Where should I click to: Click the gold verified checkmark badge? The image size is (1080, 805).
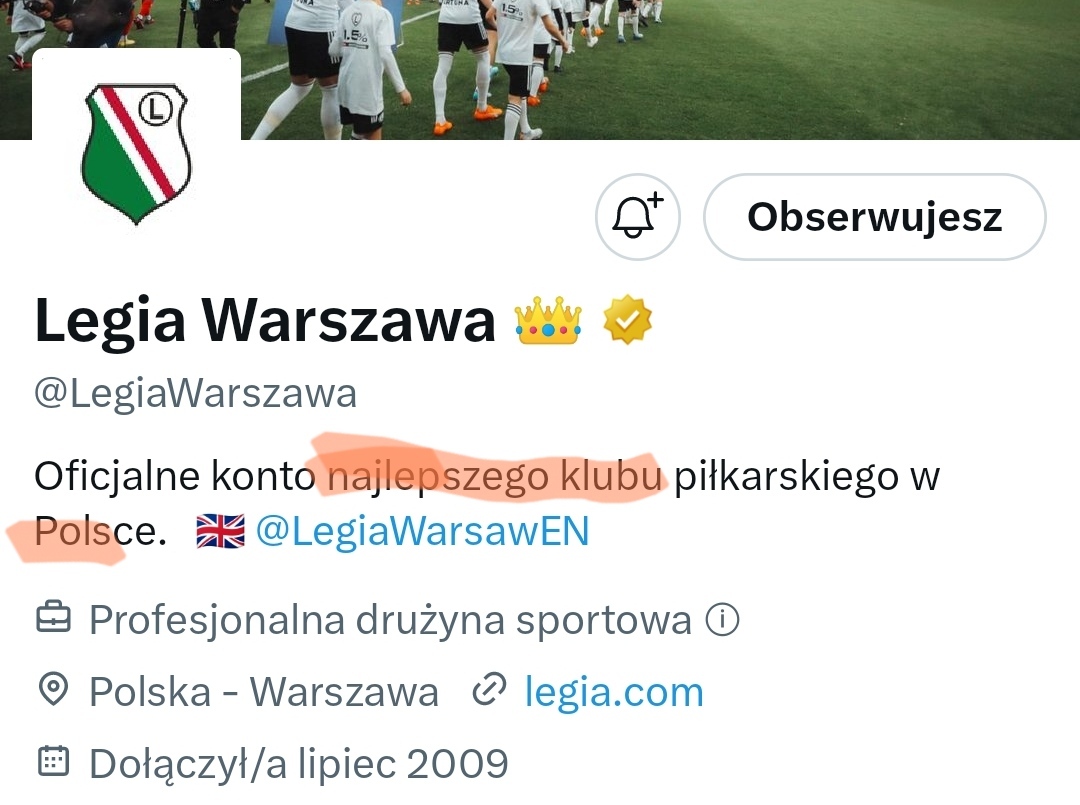pyautogui.click(x=627, y=320)
